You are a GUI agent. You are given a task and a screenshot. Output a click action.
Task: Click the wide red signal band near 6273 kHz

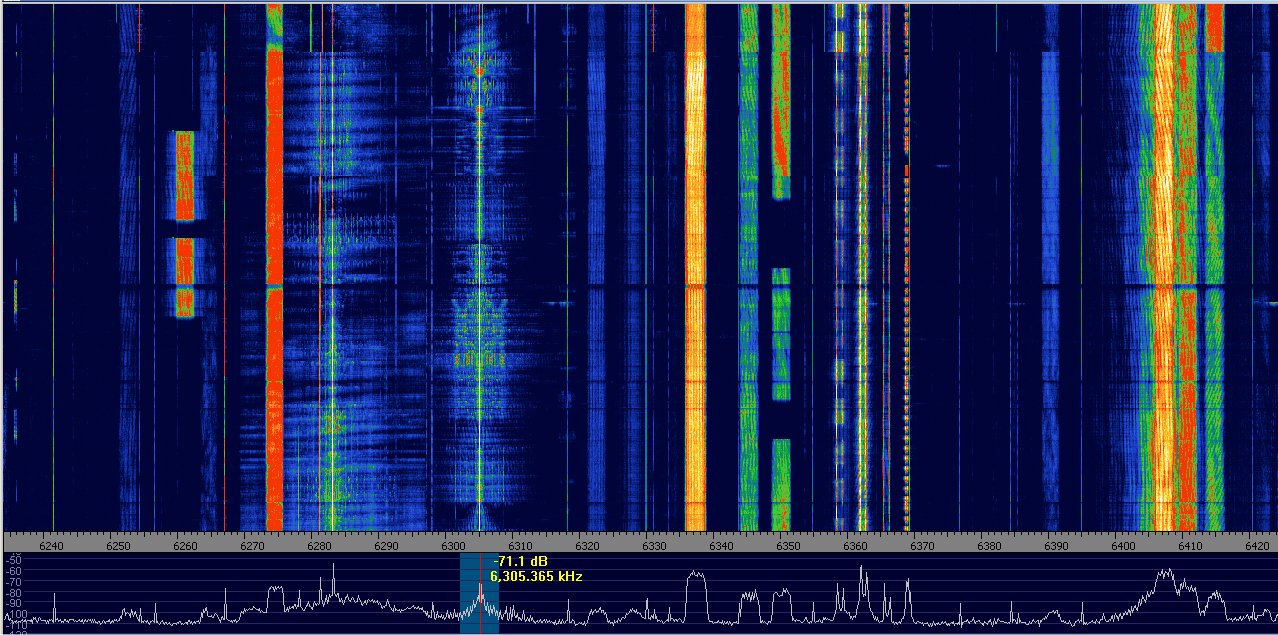(x=275, y=300)
